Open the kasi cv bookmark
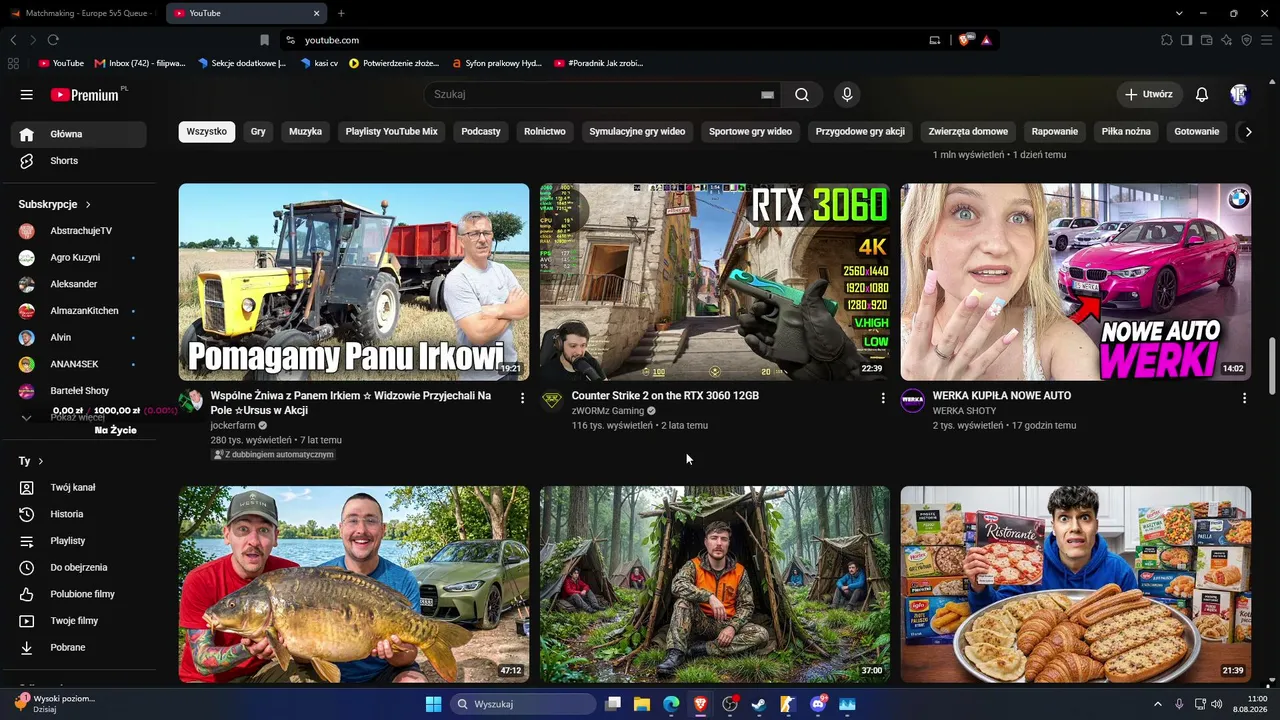1280x720 pixels. pyautogui.click(x=319, y=63)
